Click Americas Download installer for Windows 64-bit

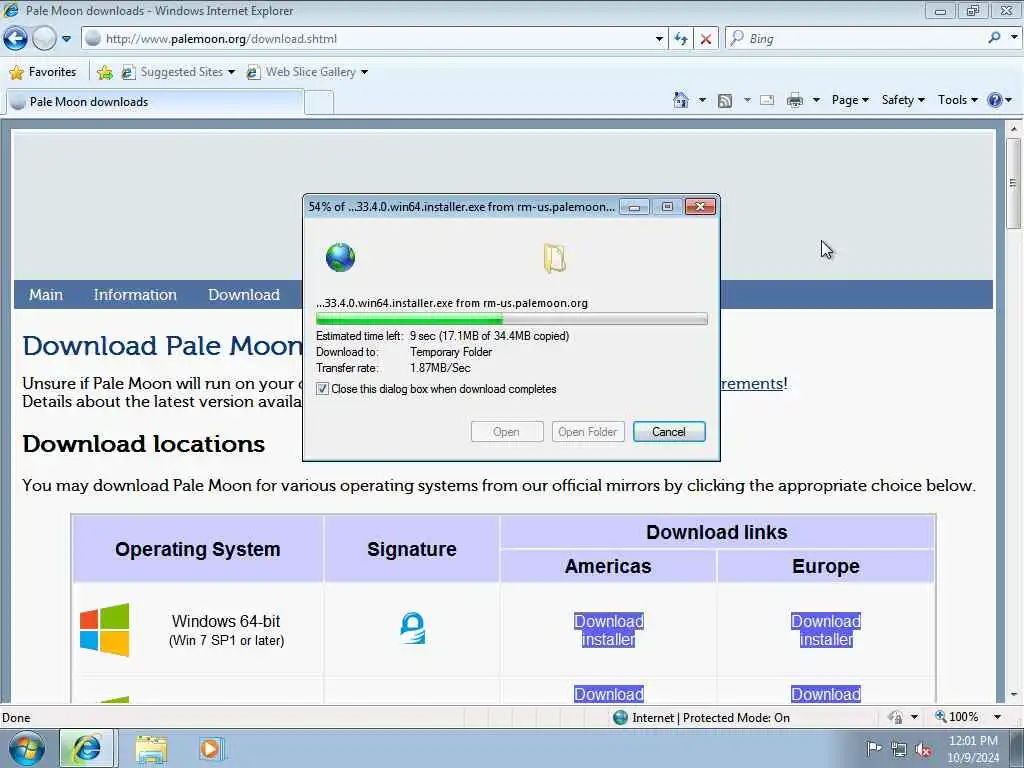(609, 630)
